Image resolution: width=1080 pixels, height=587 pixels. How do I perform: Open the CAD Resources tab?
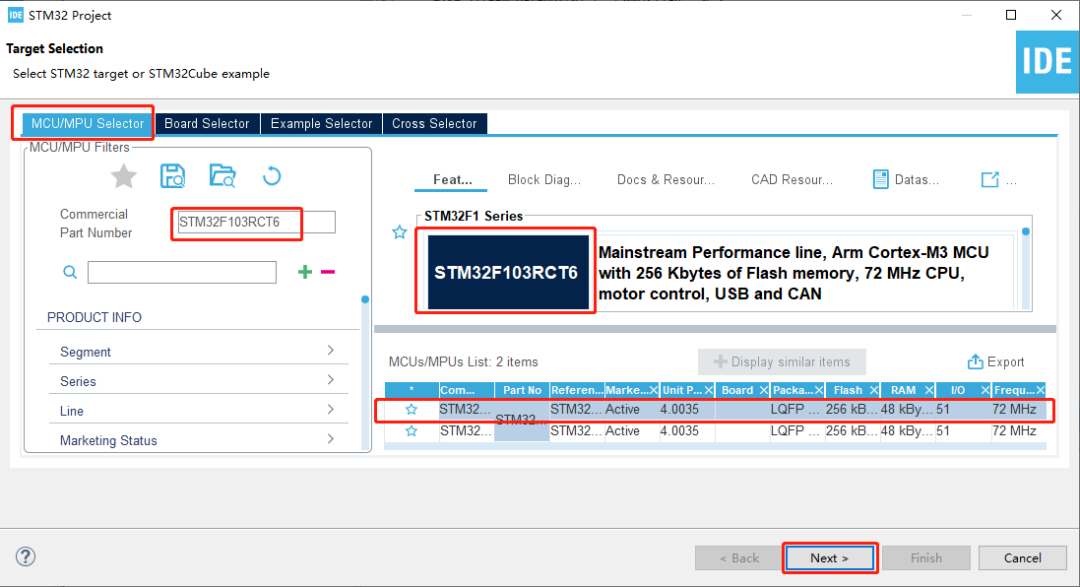(x=792, y=180)
